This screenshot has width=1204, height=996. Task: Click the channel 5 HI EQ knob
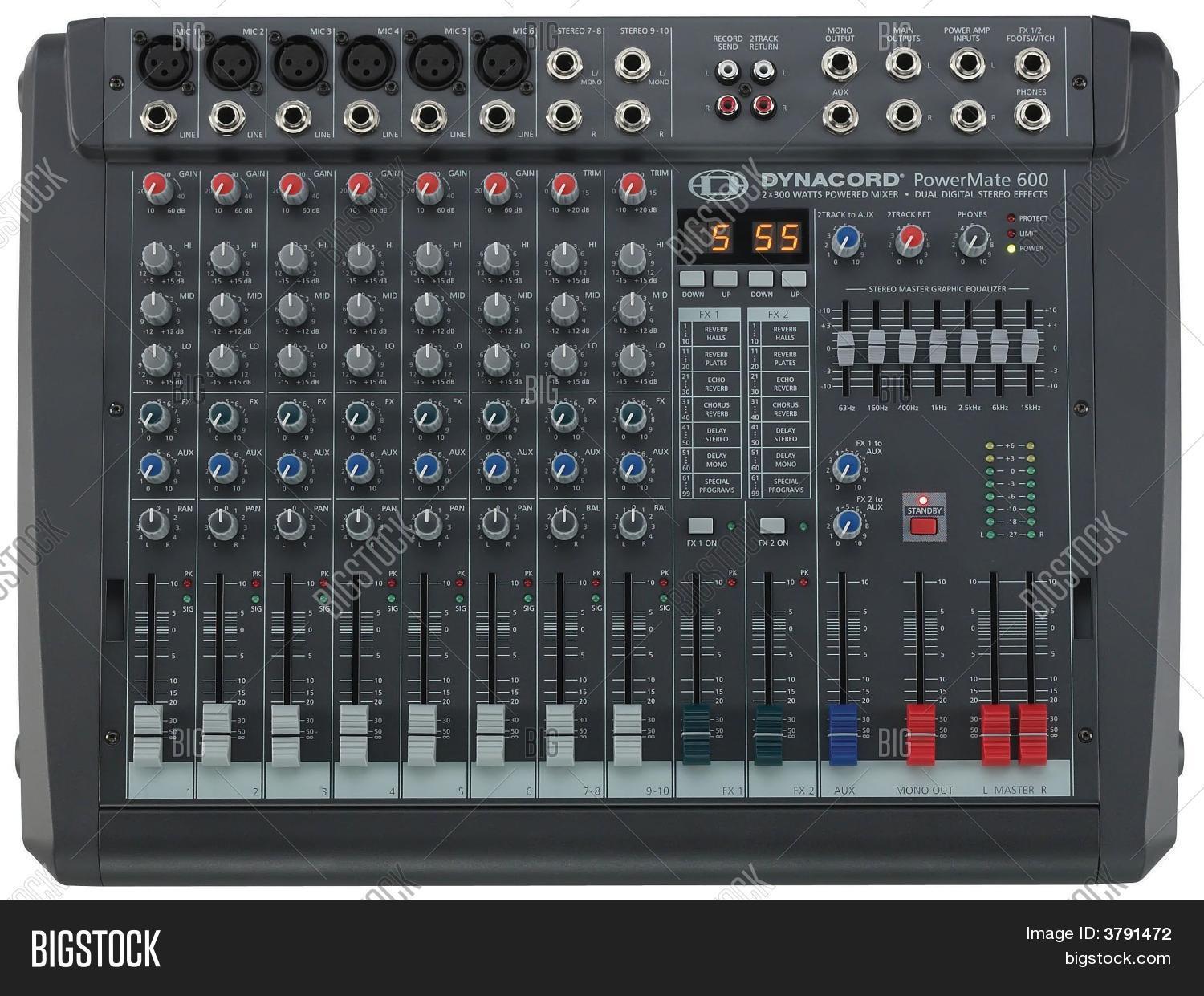(429, 257)
